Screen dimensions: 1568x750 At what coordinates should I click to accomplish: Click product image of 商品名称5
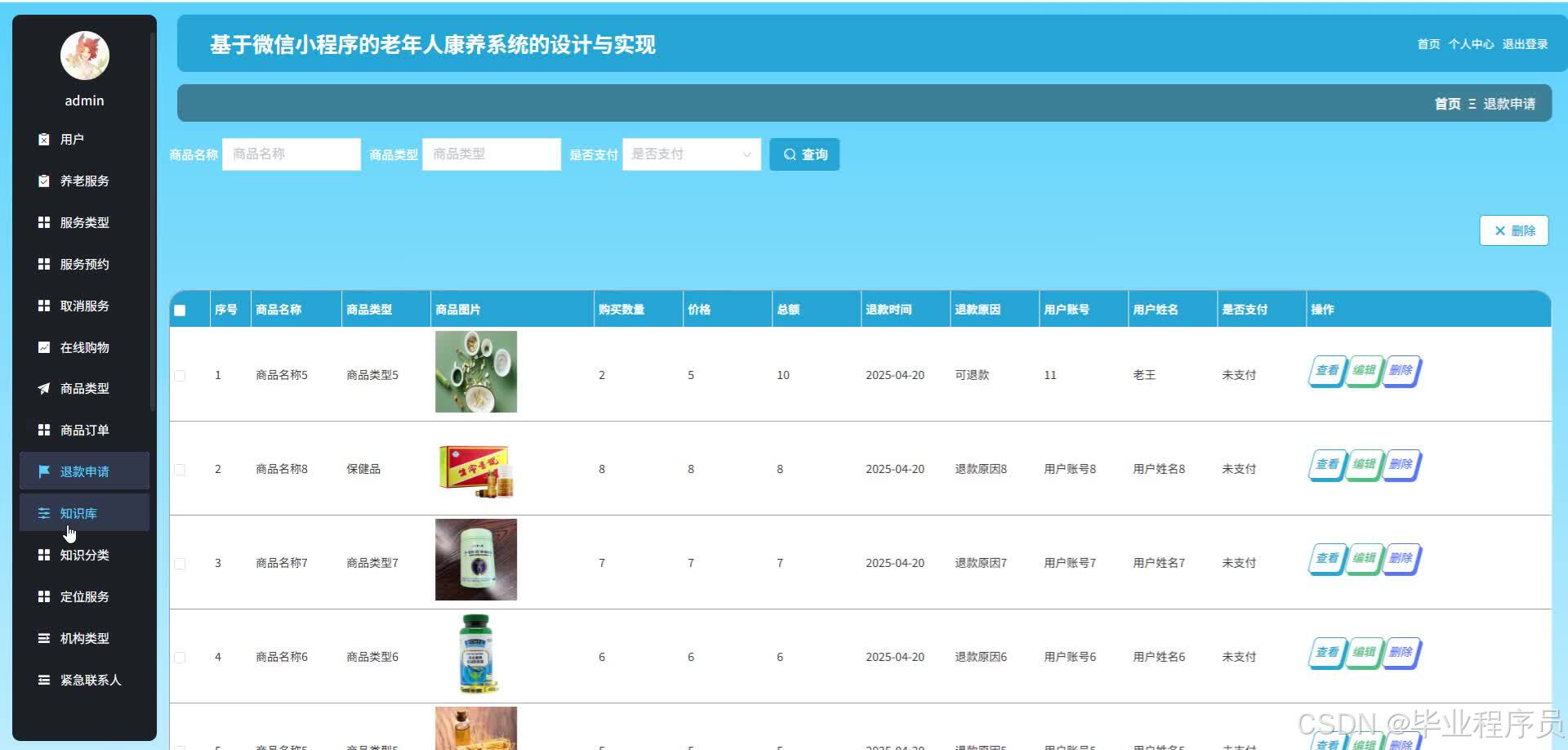coord(476,372)
